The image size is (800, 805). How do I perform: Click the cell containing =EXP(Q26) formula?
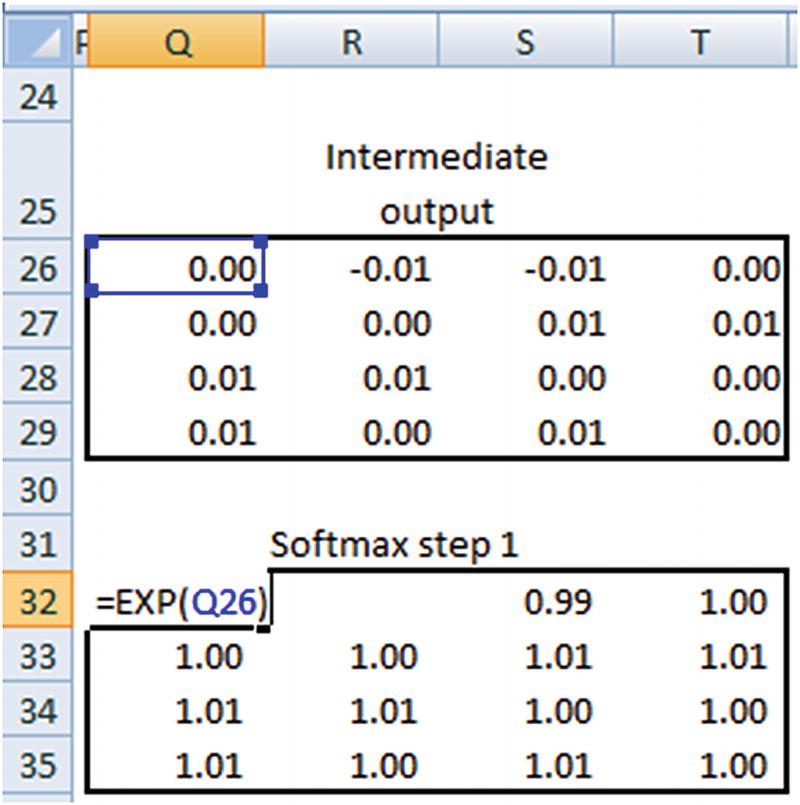[x=182, y=602]
